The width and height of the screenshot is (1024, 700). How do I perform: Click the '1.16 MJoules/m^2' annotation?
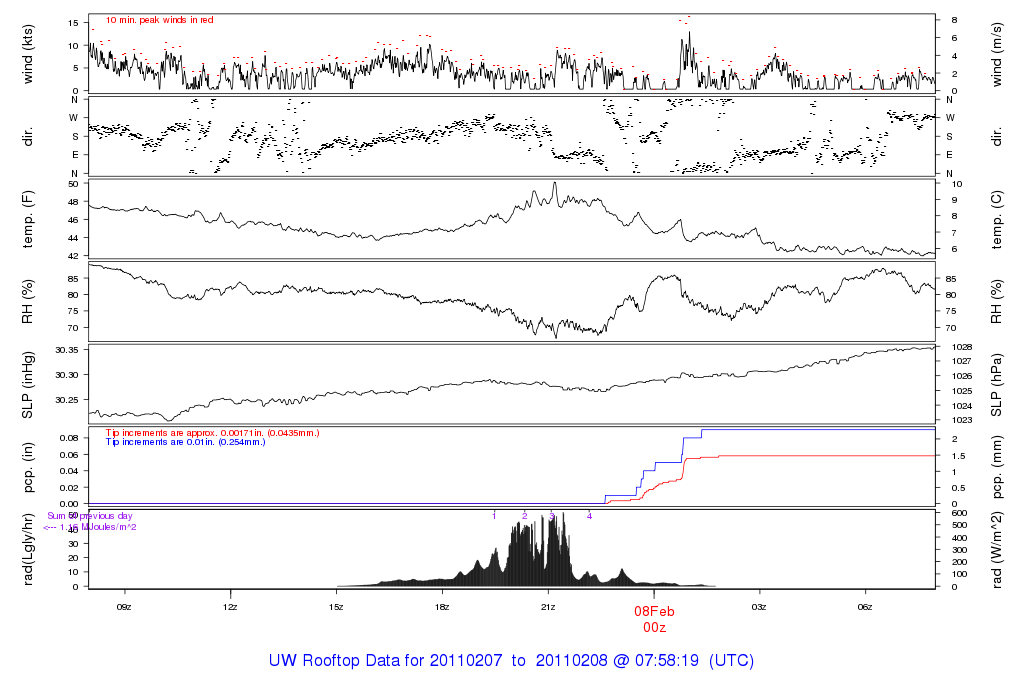(98, 527)
